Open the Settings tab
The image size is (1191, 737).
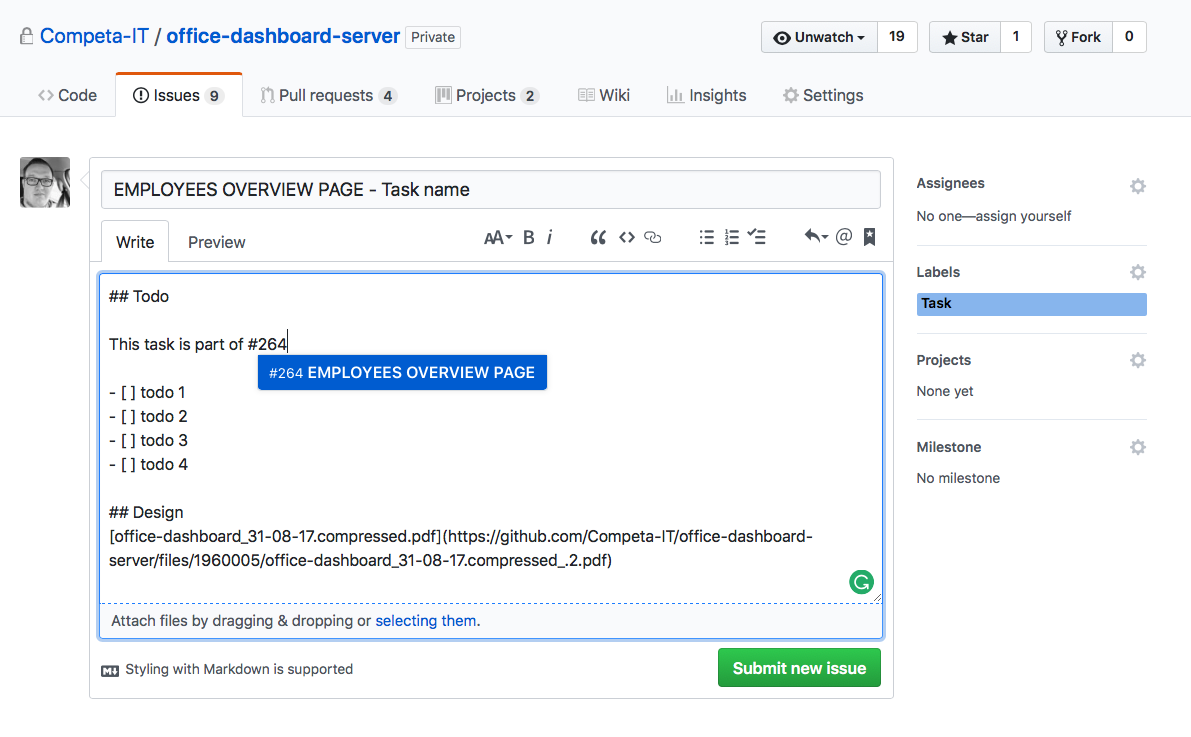click(823, 95)
